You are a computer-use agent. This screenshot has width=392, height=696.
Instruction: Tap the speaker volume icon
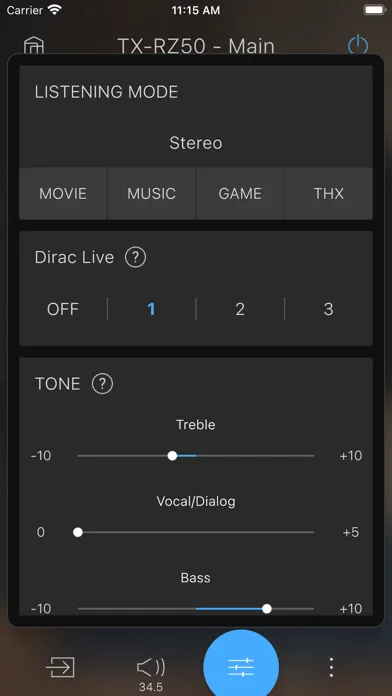pos(151,667)
